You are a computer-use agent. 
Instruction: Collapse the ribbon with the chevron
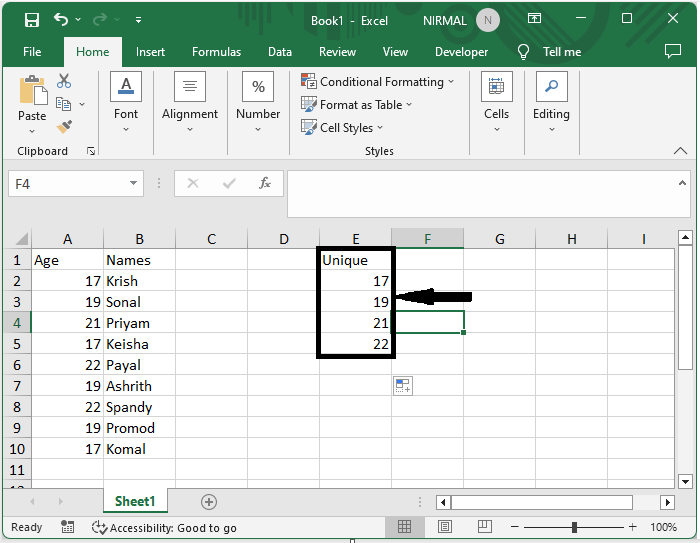680,150
